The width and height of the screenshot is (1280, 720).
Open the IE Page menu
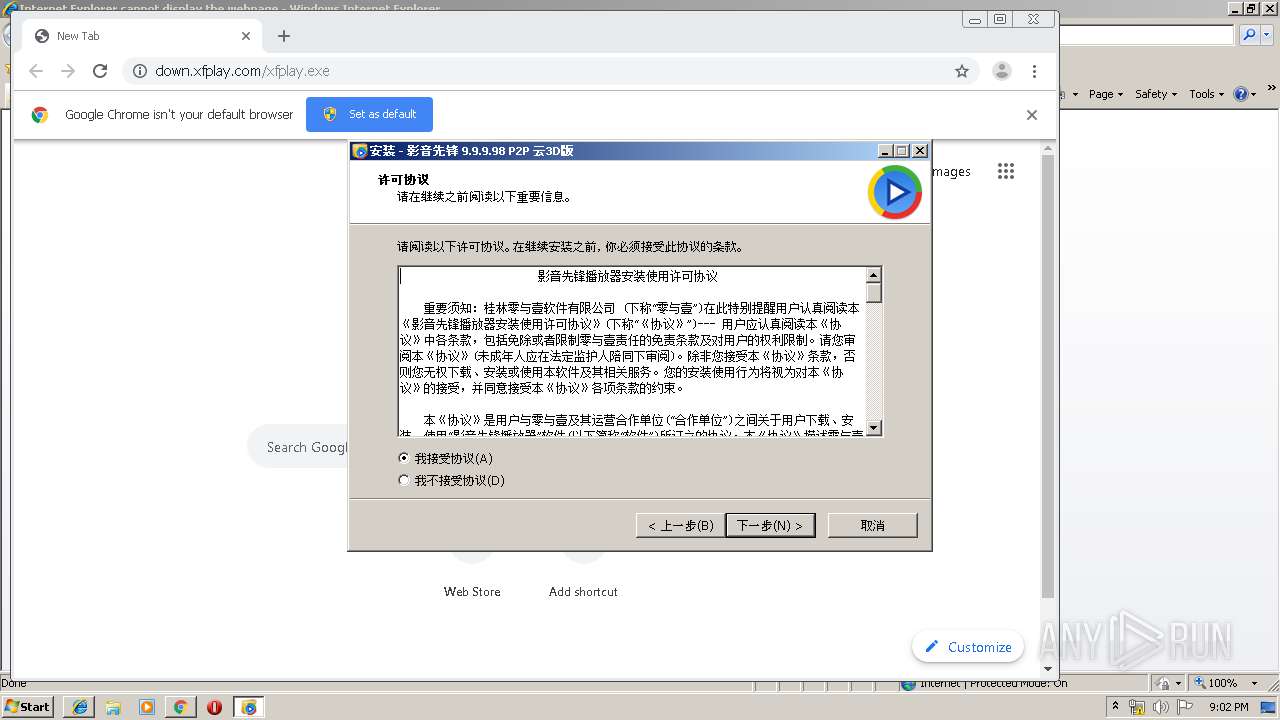[x=1105, y=94]
